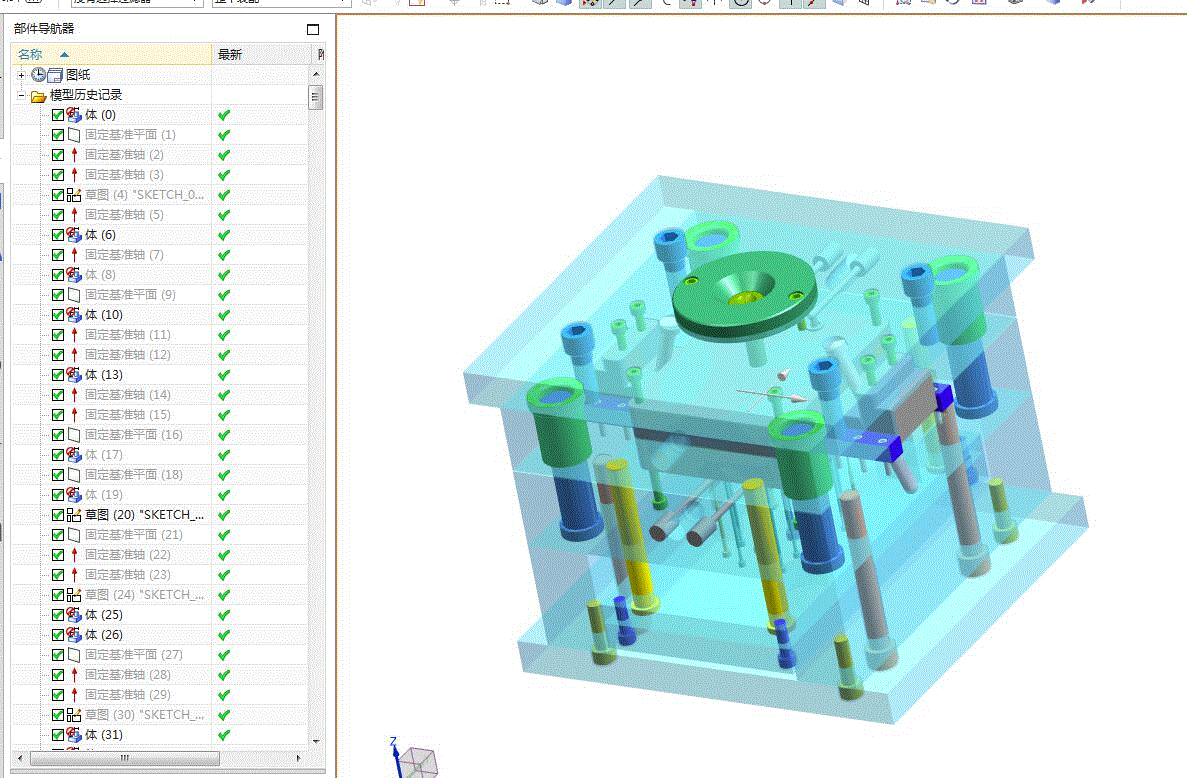Click the datum axis icon of 固定基准轴 (2)
This screenshot has width=1187, height=778.
pyautogui.click(x=73, y=155)
